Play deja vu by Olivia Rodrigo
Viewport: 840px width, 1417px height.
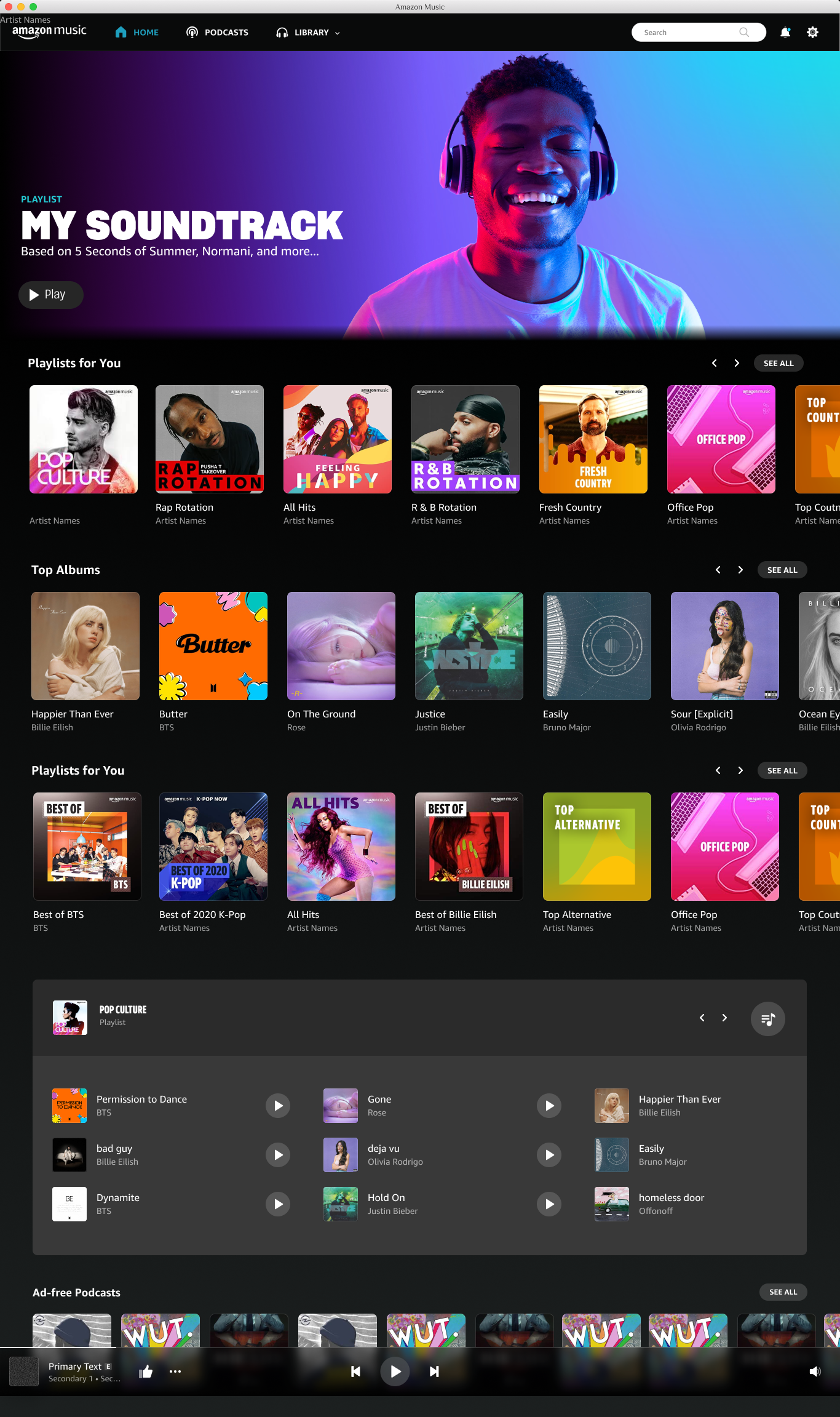click(549, 1155)
